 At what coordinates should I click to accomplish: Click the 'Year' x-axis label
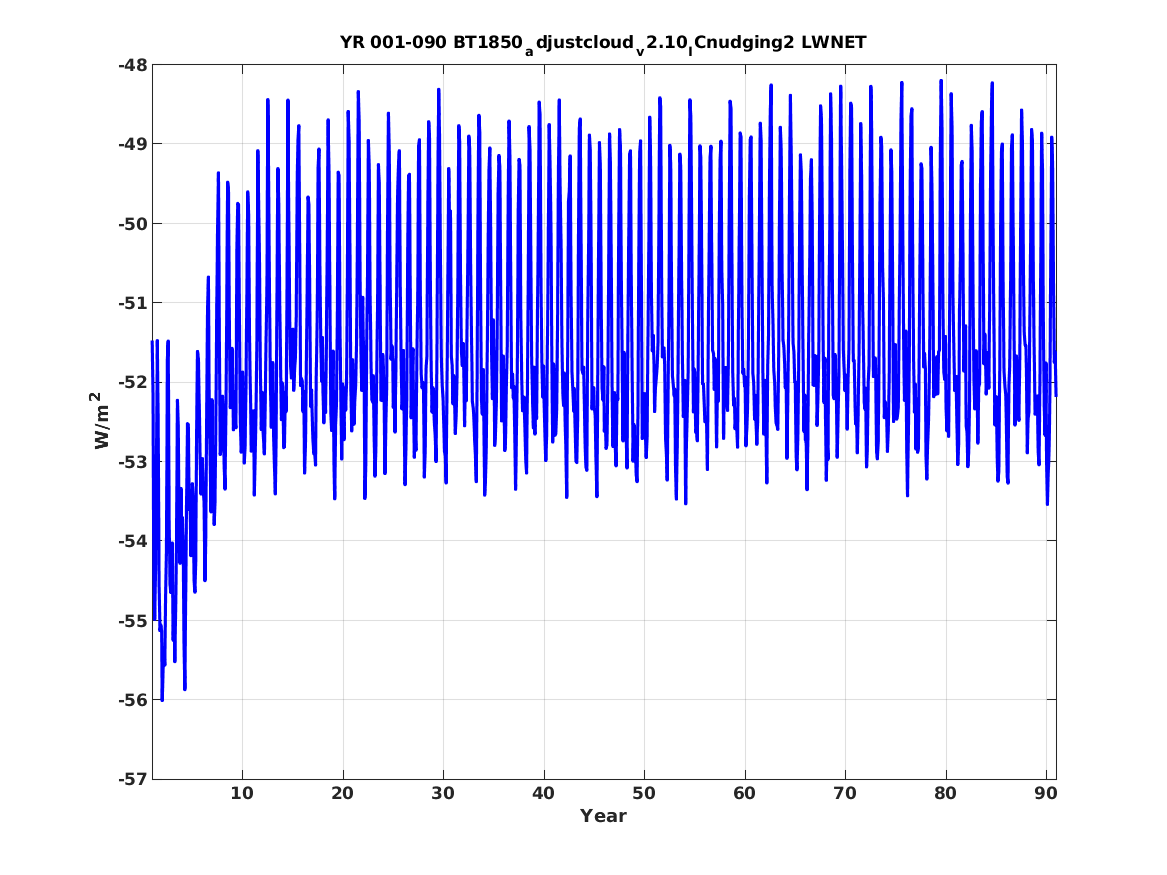point(604,816)
